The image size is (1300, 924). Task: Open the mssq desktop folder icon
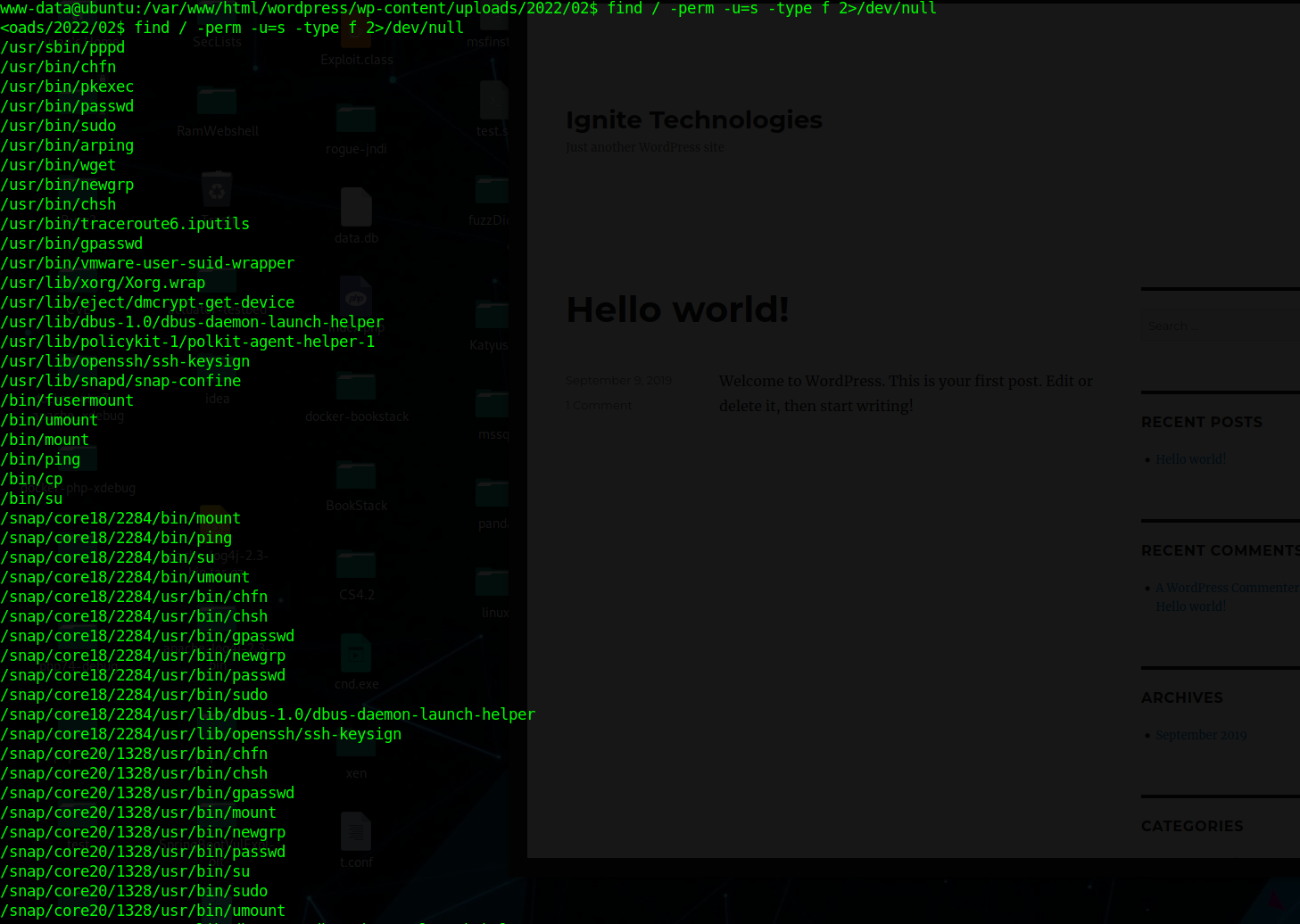(x=493, y=405)
